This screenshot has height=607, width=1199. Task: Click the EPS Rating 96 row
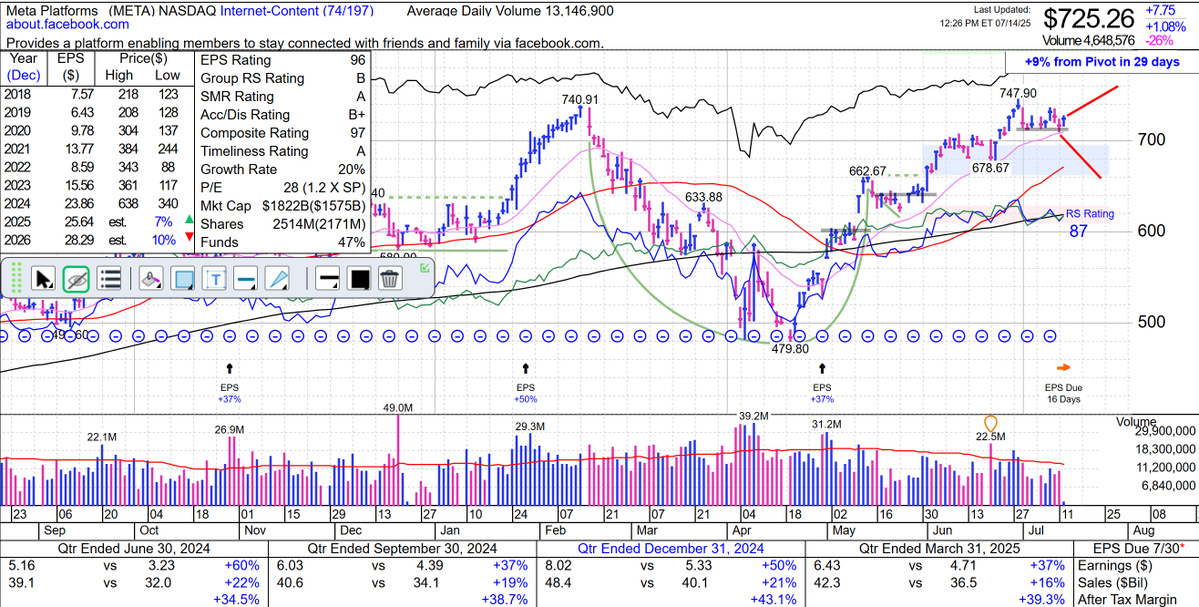283,60
